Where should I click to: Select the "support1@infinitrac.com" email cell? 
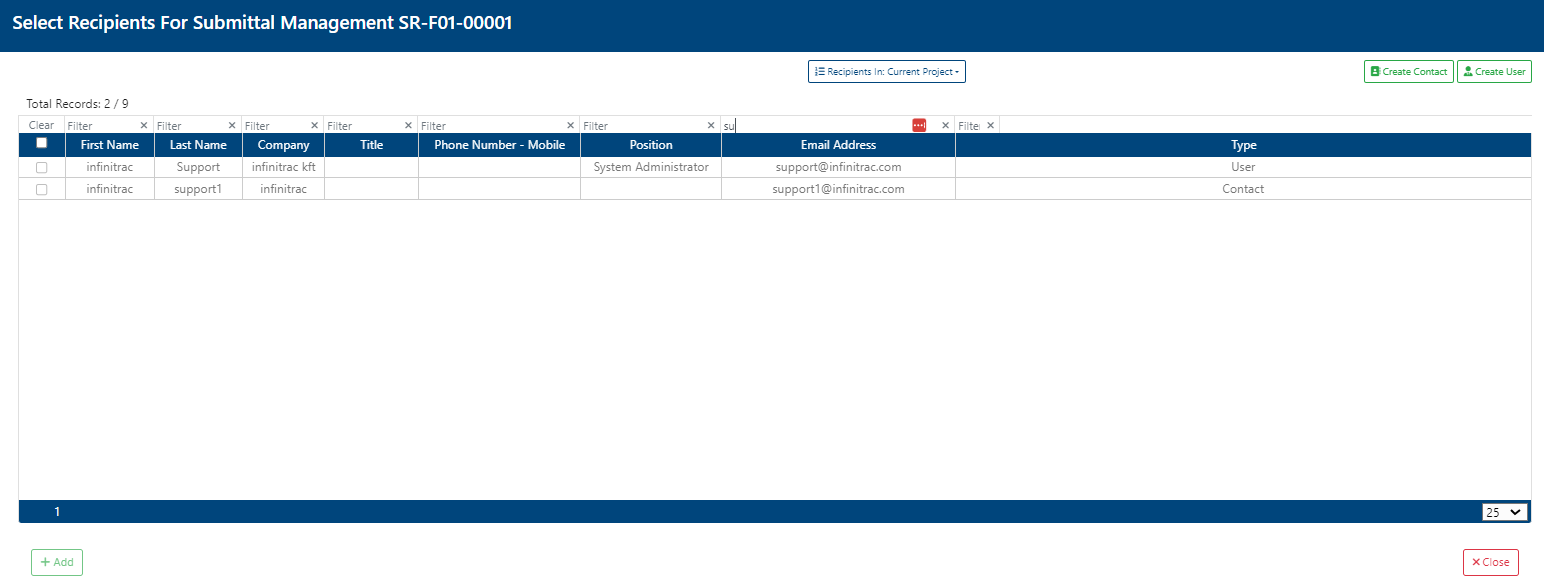(x=838, y=189)
